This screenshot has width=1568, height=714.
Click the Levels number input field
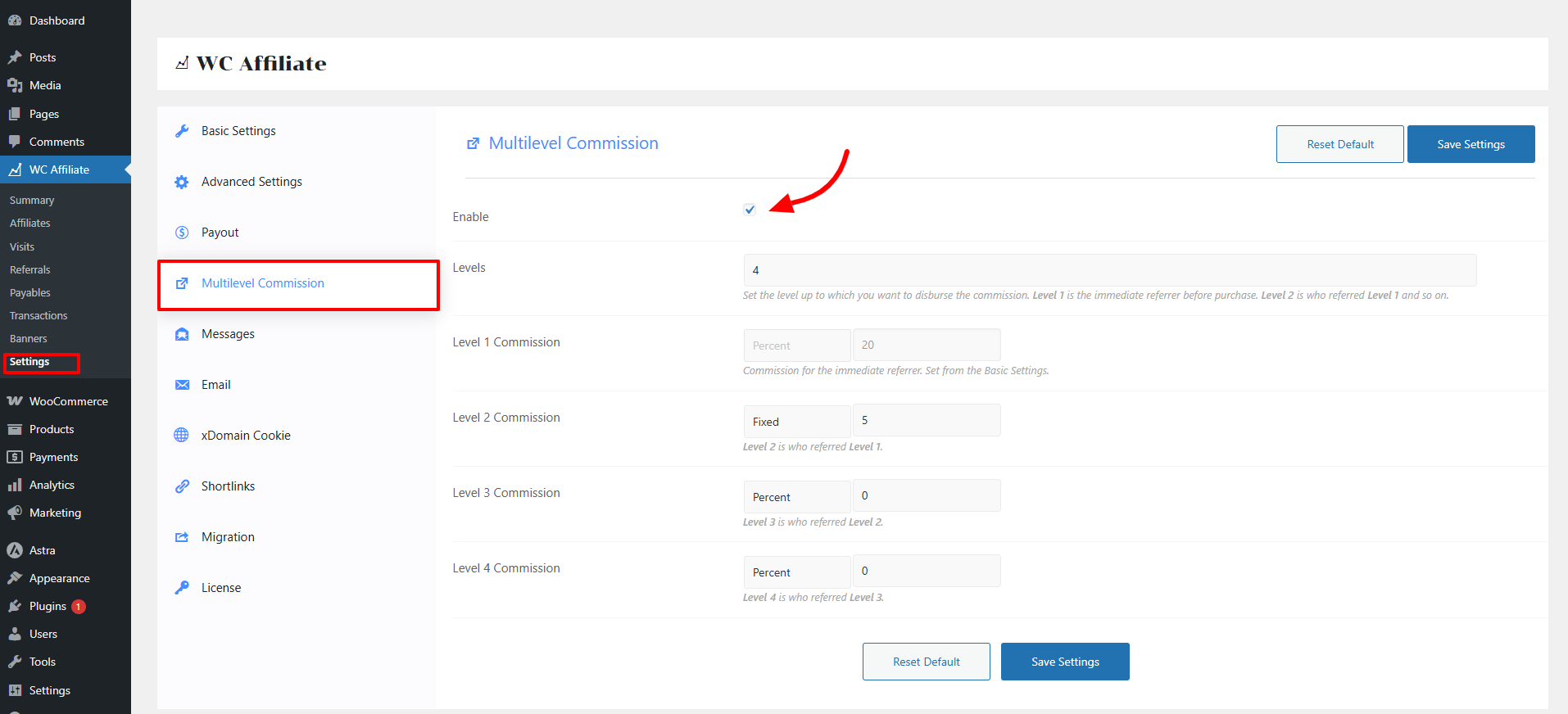(1110, 270)
